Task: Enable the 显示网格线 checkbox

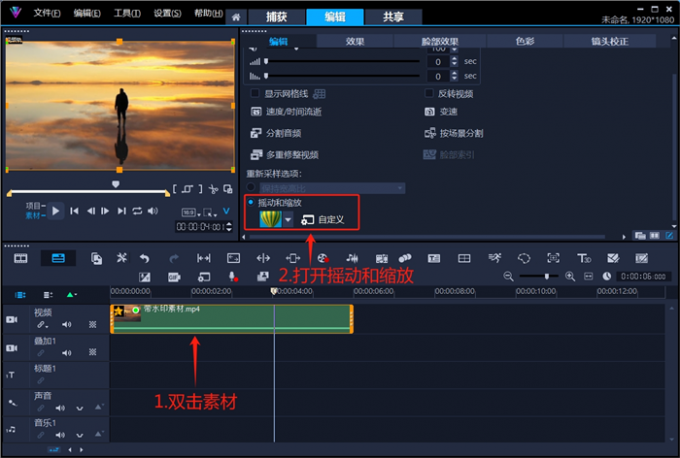Action: click(x=255, y=93)
